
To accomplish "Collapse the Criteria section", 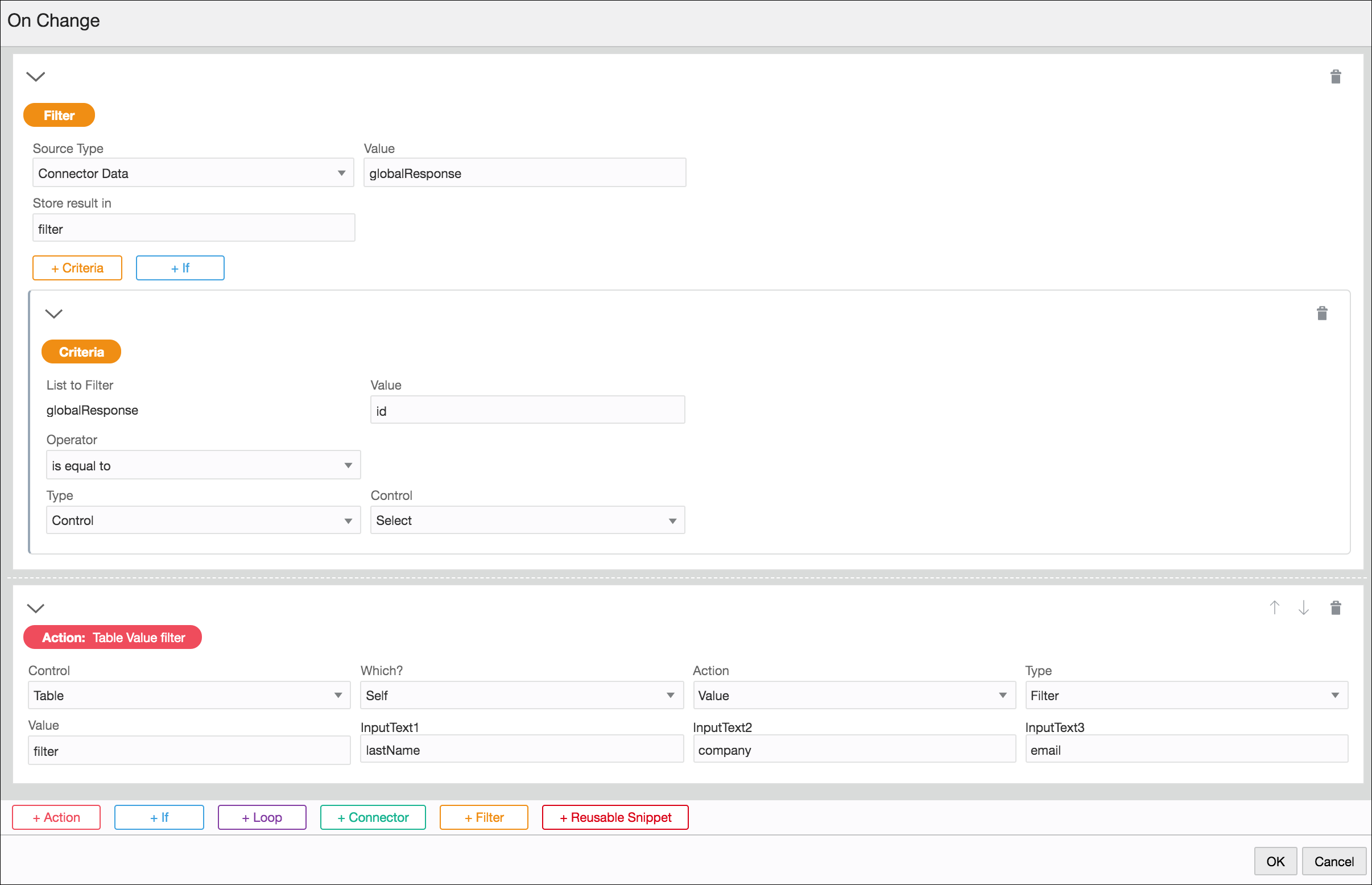I will tap(53, 313).
